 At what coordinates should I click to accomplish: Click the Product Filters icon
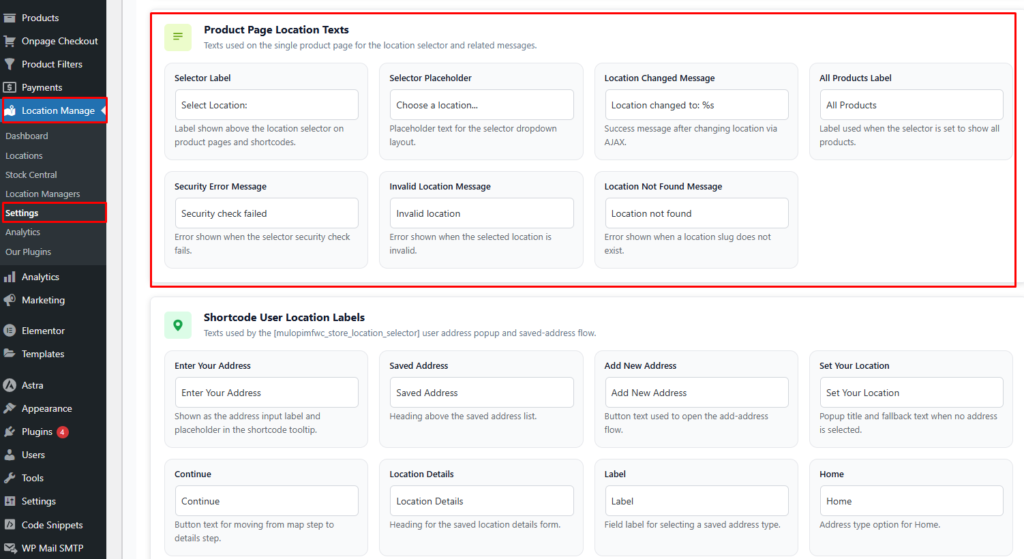9,64
